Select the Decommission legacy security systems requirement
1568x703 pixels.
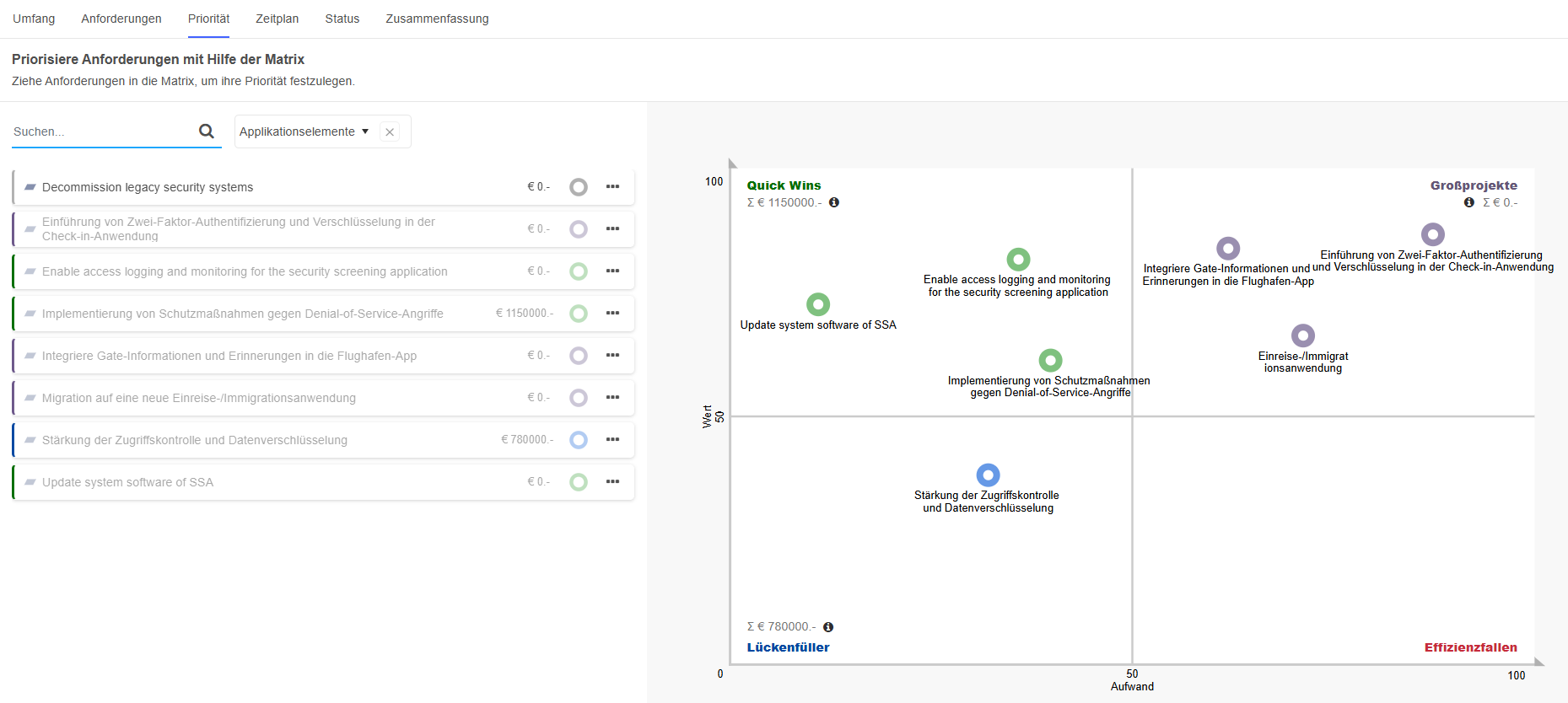pyautogui.click(x=148, y=187)
